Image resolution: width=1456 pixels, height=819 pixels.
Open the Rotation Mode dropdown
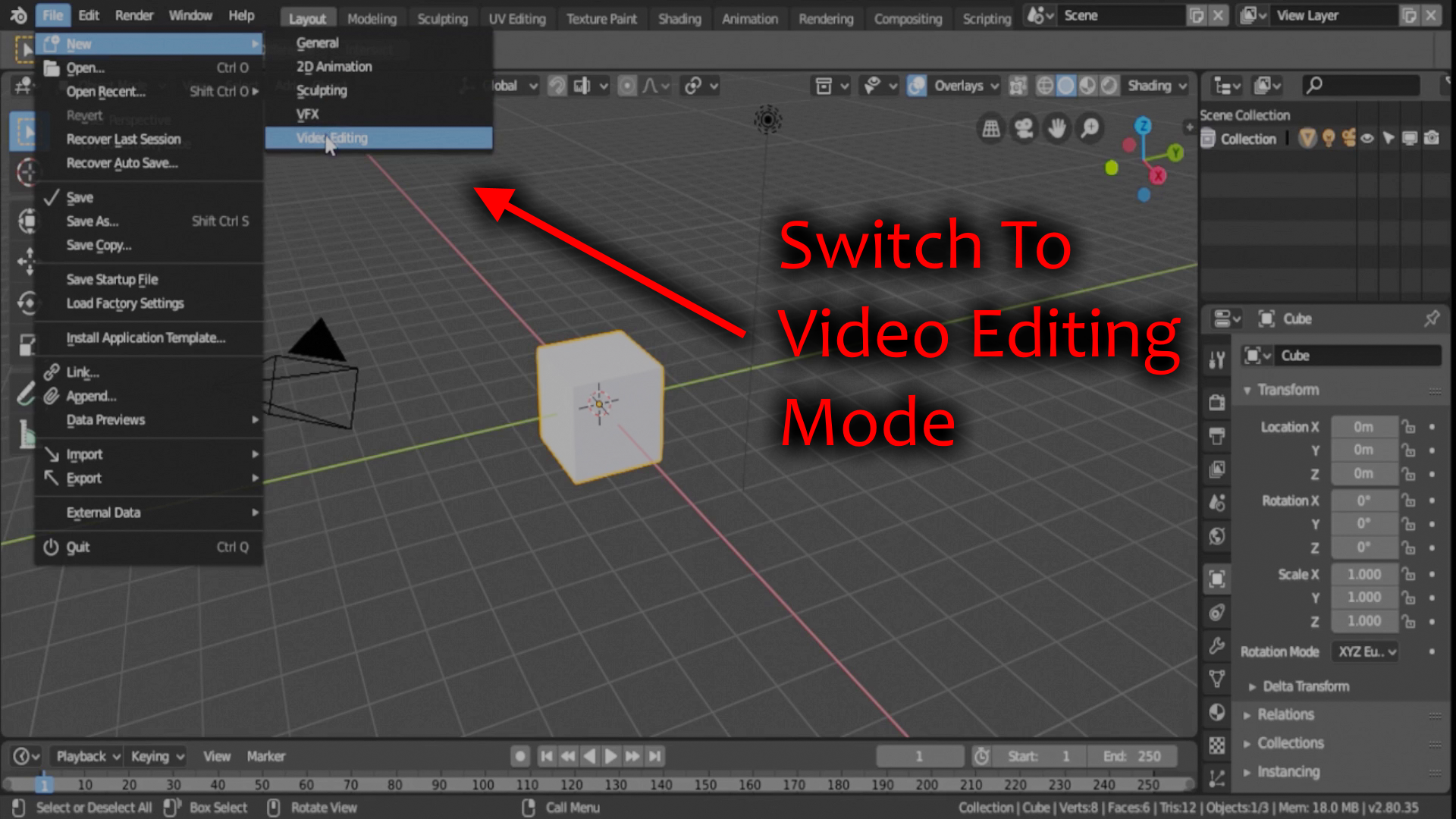pos(1365,651)
